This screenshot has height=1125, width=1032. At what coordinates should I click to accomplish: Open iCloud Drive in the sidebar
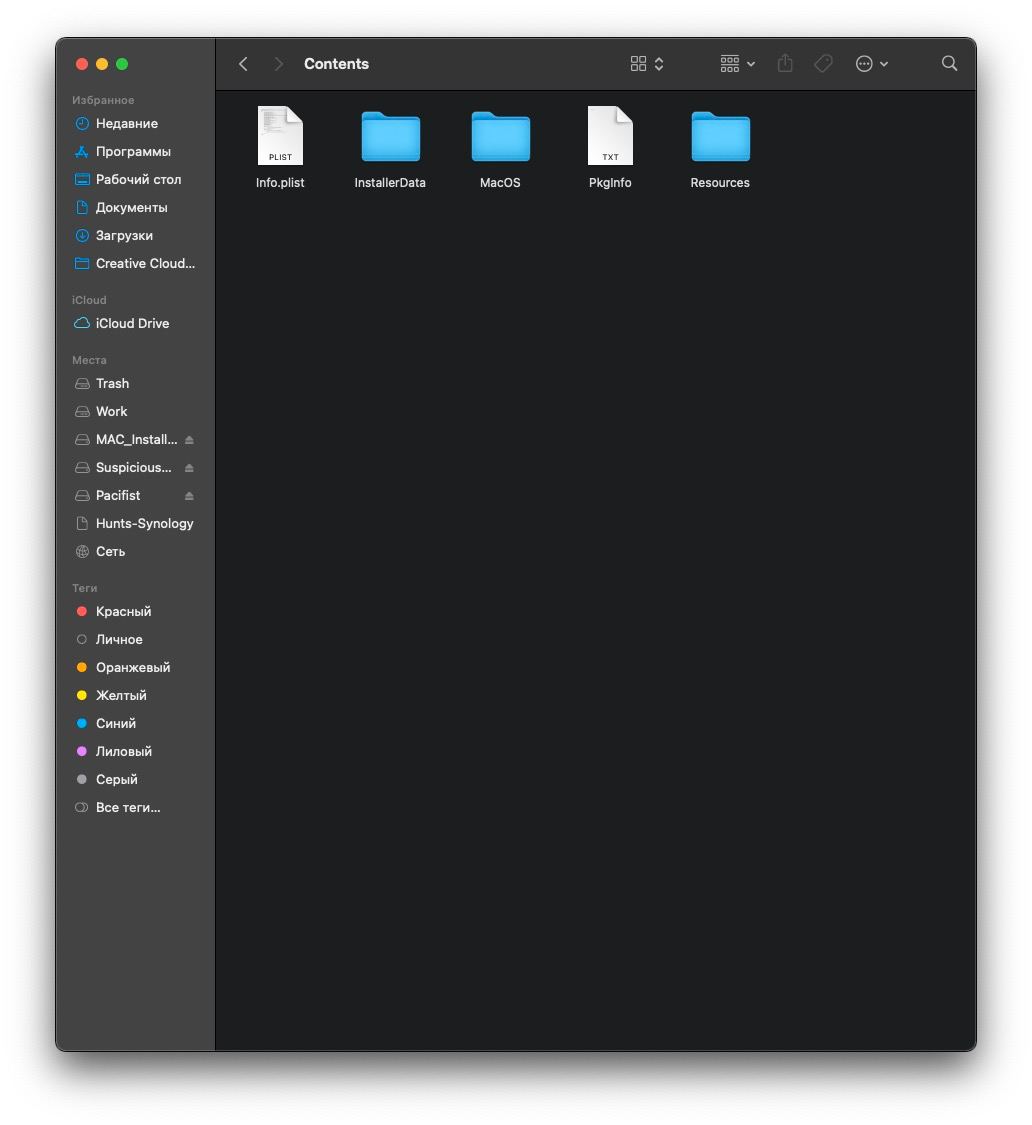(135, 324)
